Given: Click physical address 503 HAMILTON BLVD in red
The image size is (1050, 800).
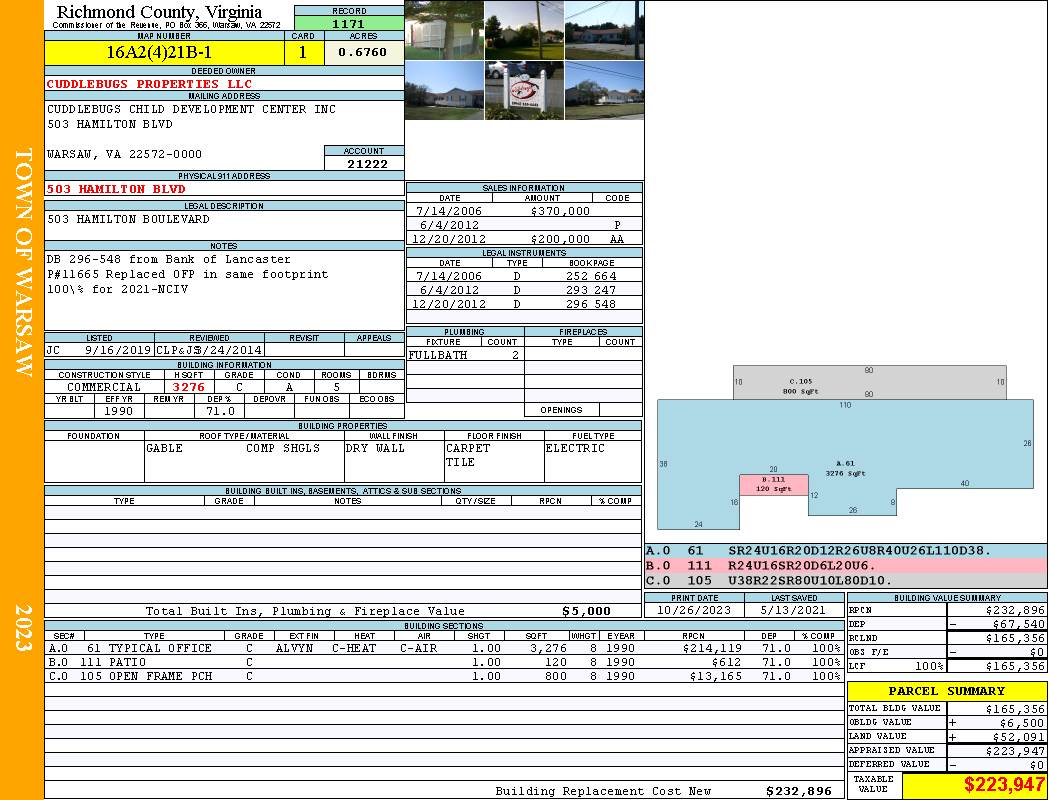Looking at the screenshot, I should (x=116, y=189).
